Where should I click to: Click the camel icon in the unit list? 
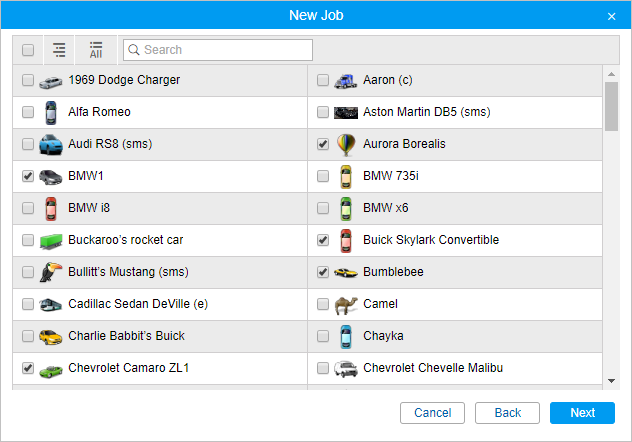click(x=346, y=304)
